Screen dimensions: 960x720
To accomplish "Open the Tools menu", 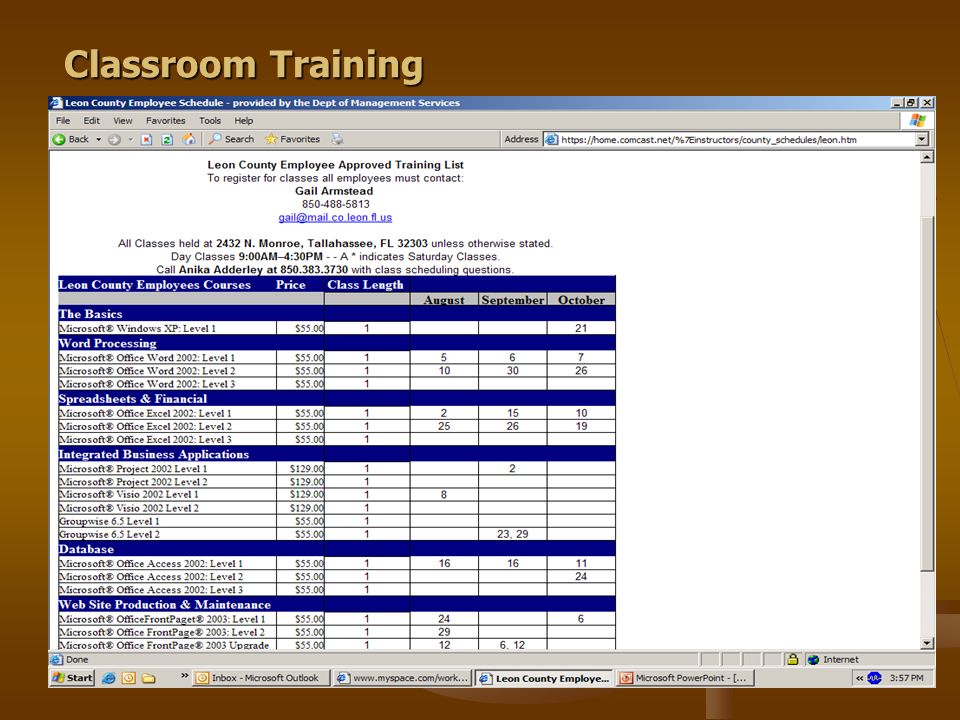I will click(x=210, y=121).
